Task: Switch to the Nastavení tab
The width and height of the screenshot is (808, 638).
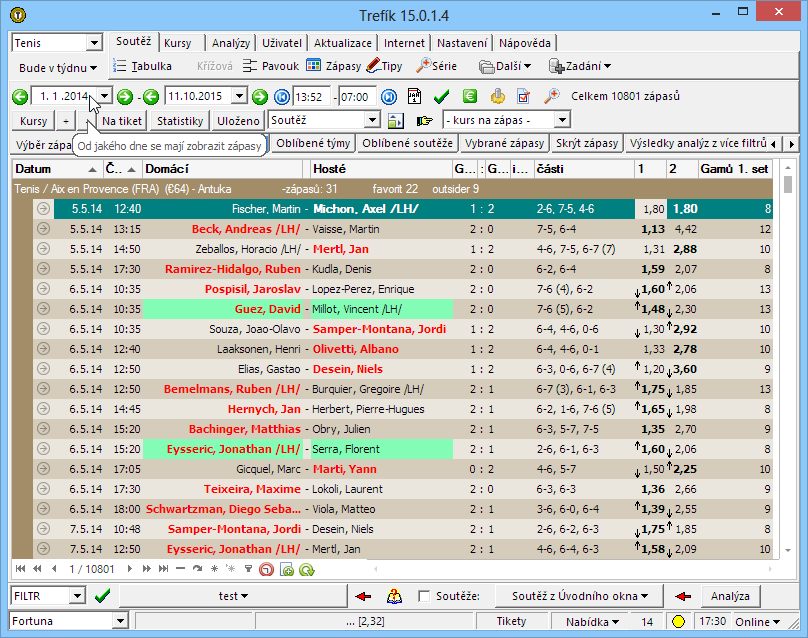Action: [461, 44]
